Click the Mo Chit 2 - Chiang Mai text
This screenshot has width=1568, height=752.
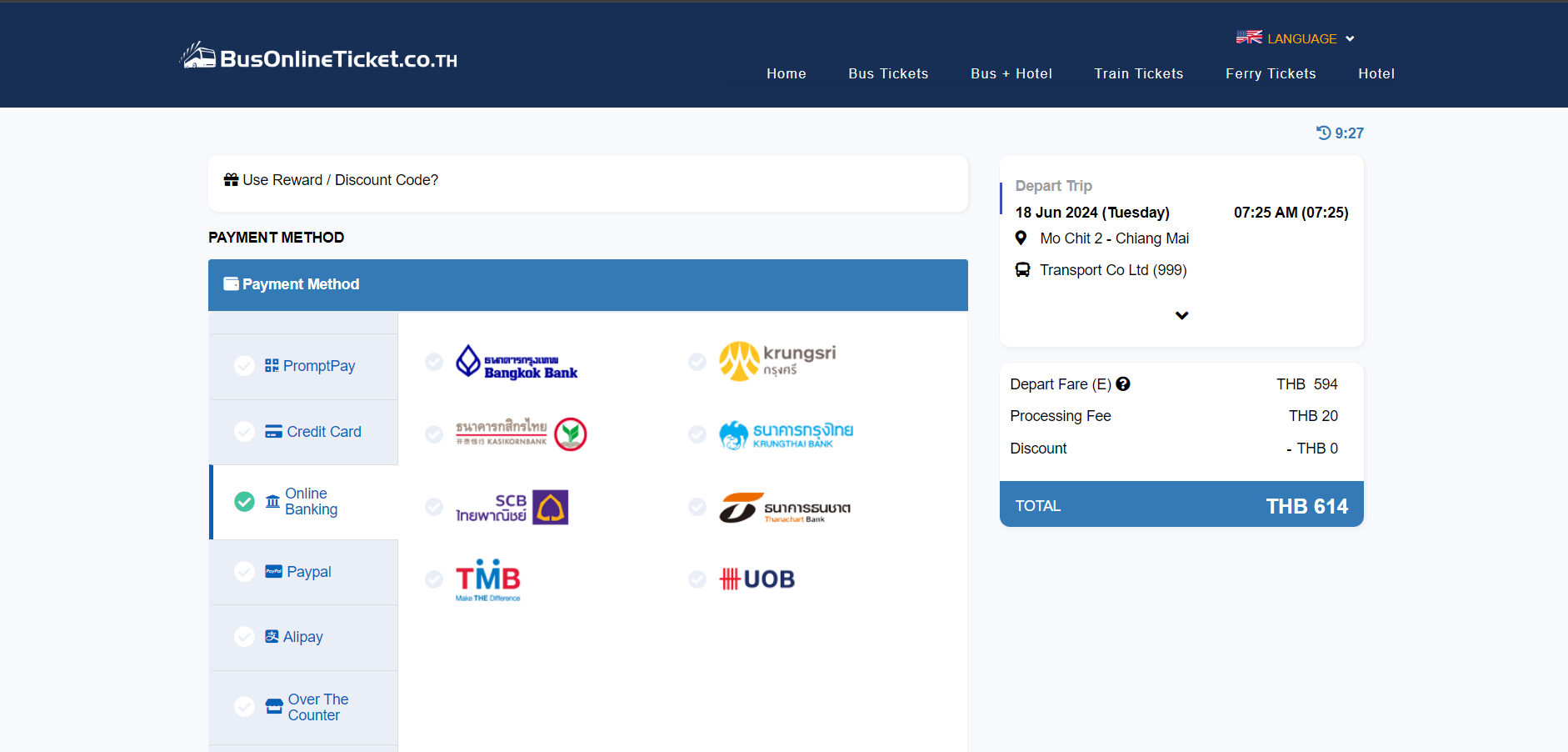[1114, 238]
